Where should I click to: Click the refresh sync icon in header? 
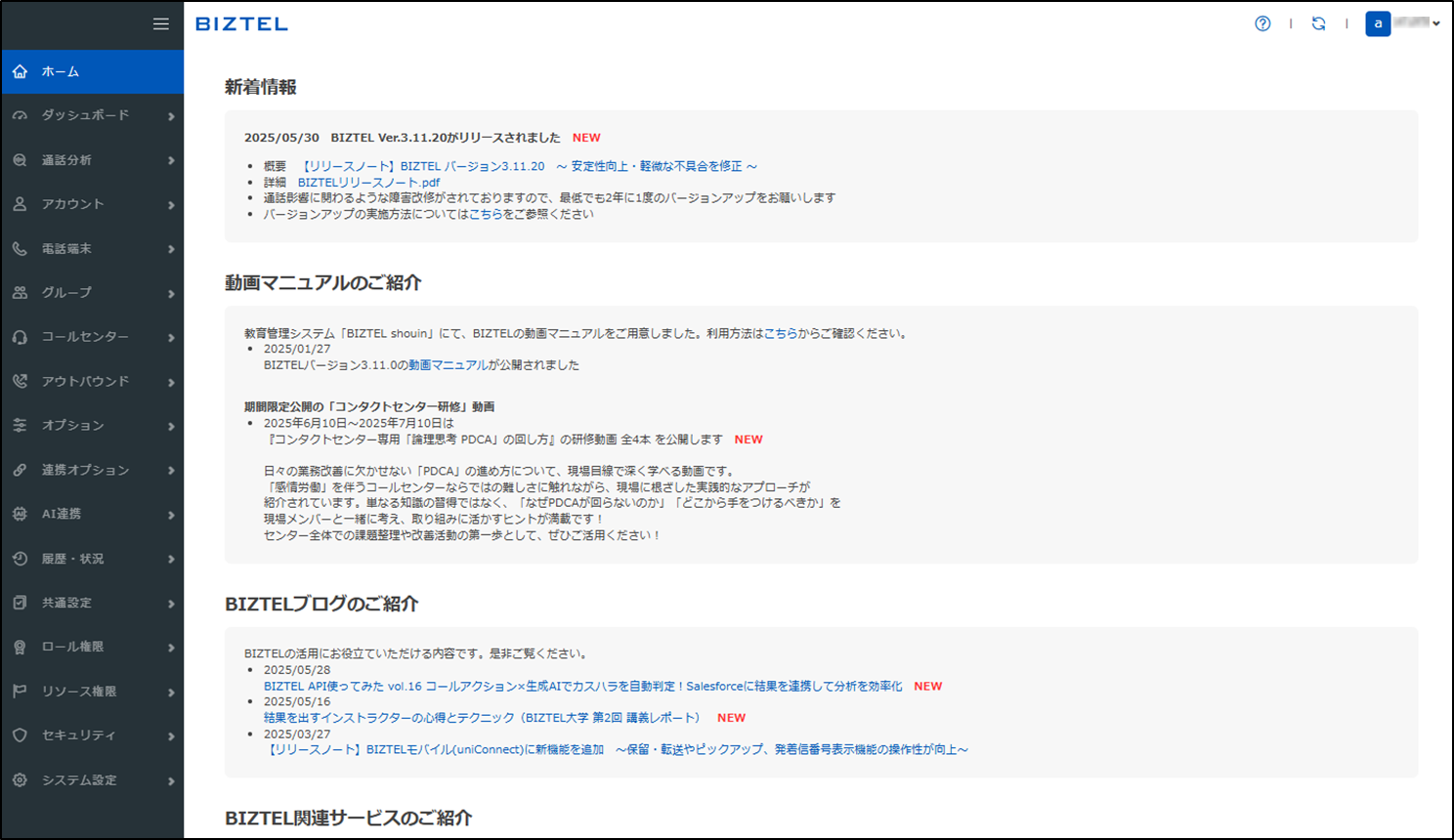1318,23
